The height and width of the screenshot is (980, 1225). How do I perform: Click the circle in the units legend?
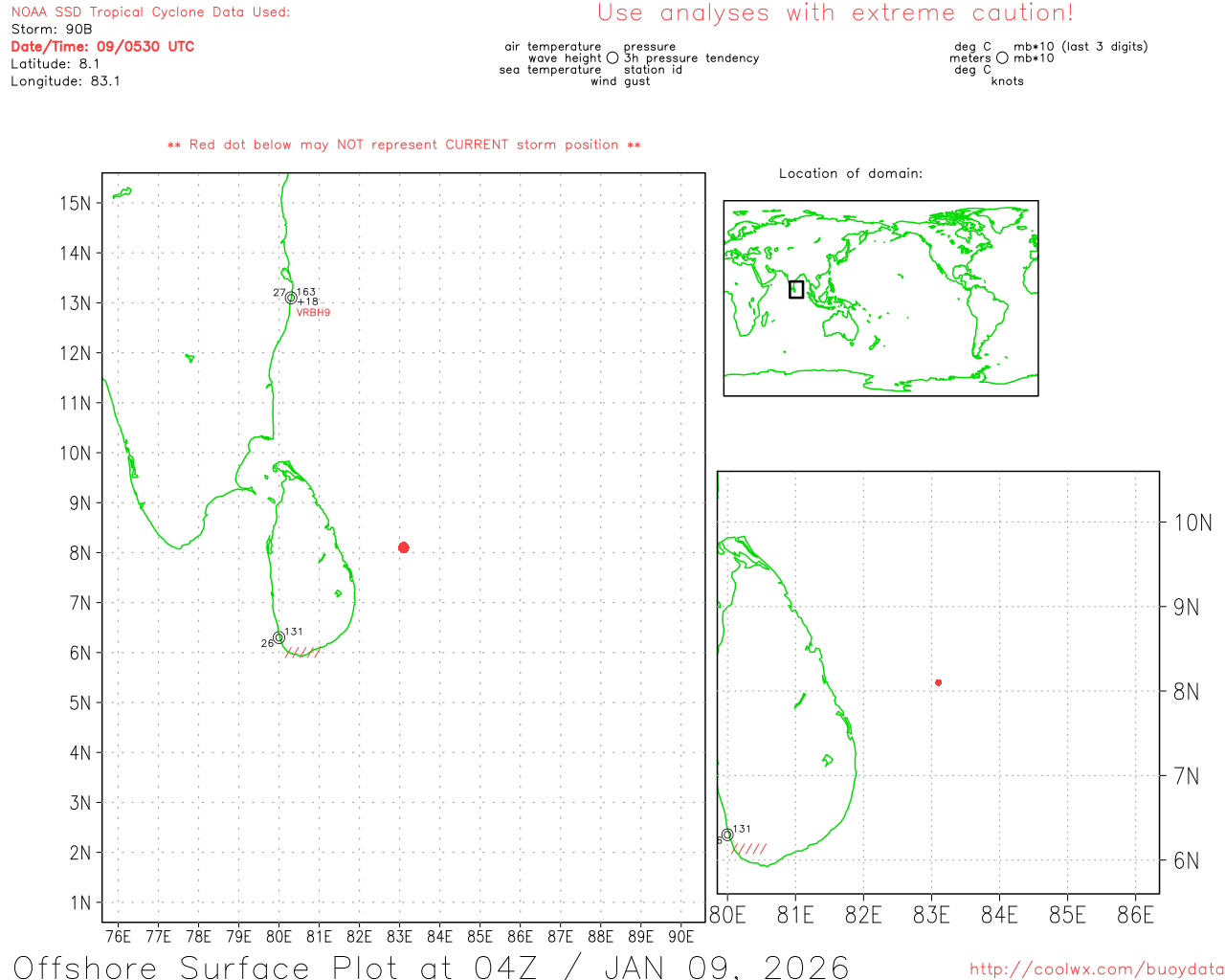point(1002,58)
